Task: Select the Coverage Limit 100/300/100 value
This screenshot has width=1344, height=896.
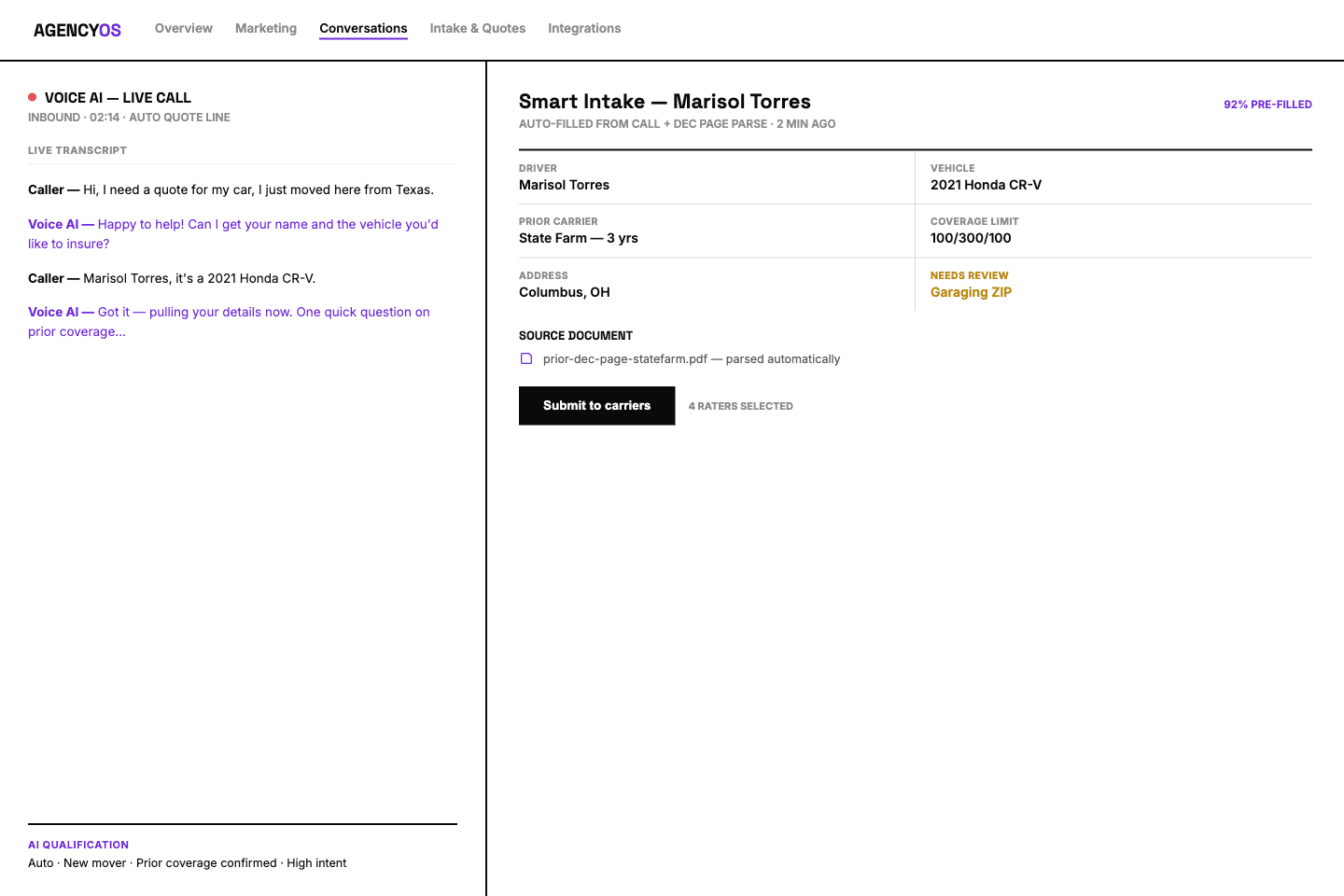Action: click(x=971, y=238)
